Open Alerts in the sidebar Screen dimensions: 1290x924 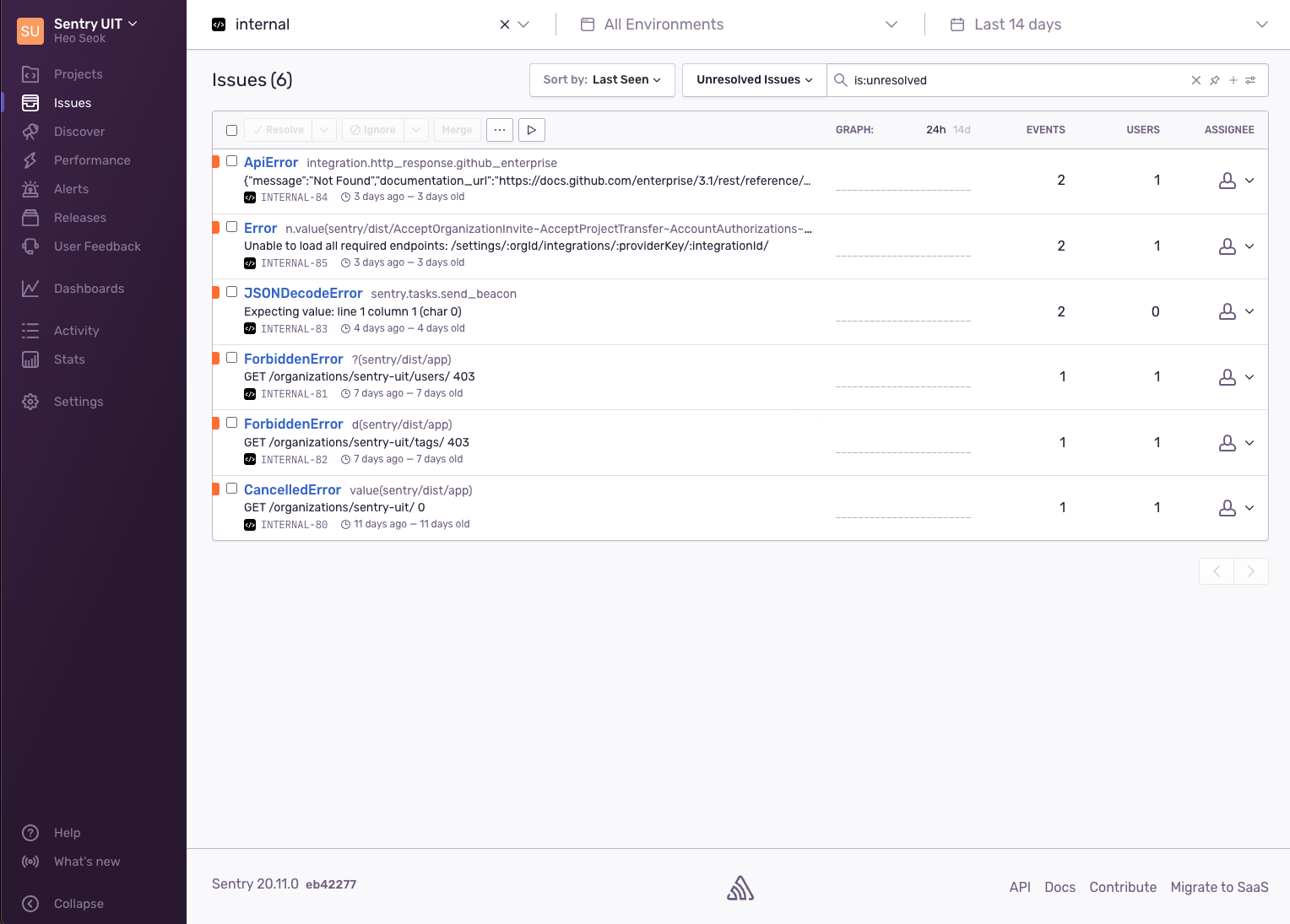pyautogui.click(x=71, y=189)
